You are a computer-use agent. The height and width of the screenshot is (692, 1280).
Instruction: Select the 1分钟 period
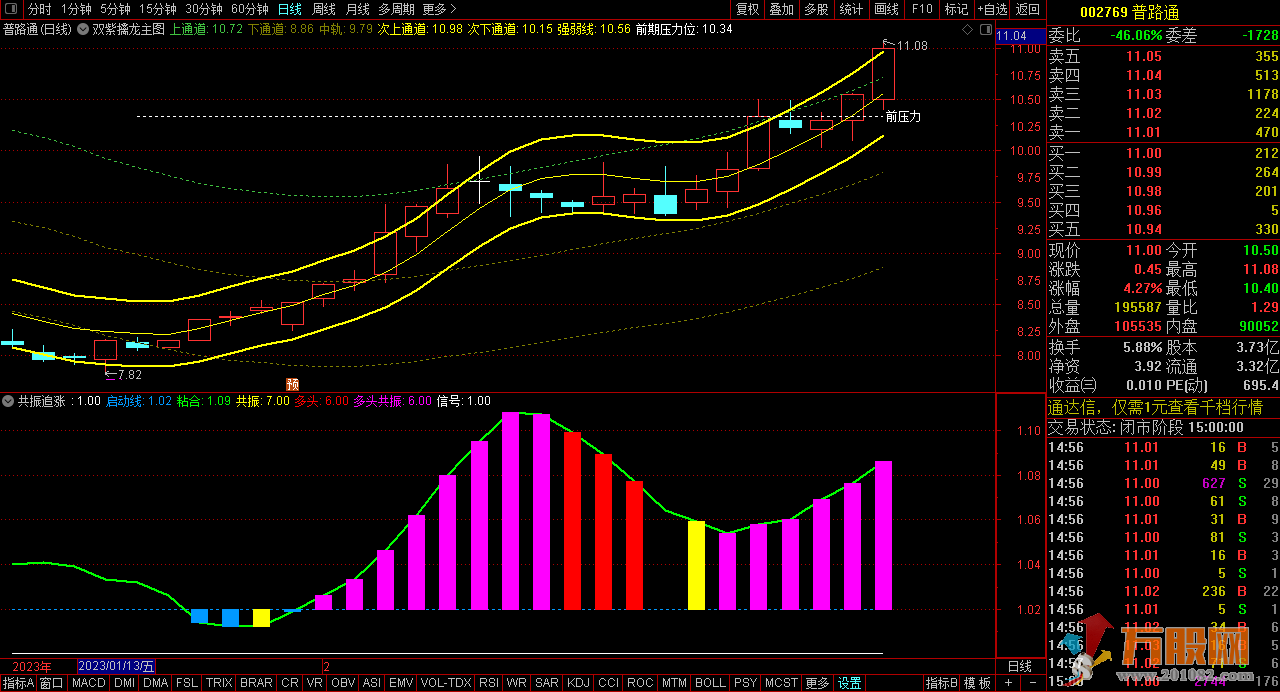point(76,9)
